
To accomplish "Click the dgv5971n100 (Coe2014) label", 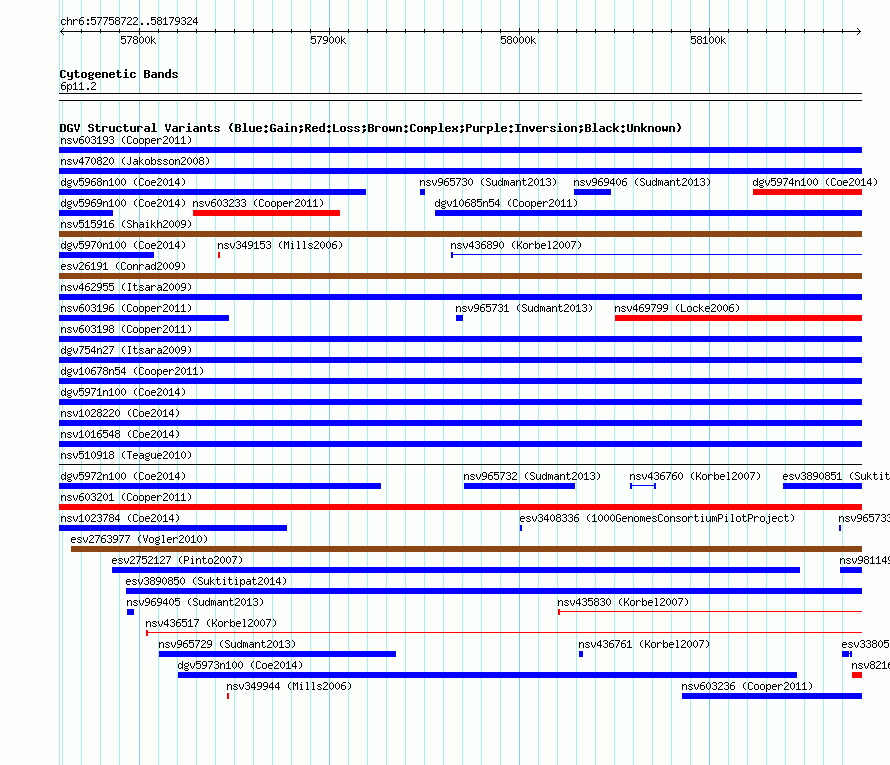I will pos(123,392).
